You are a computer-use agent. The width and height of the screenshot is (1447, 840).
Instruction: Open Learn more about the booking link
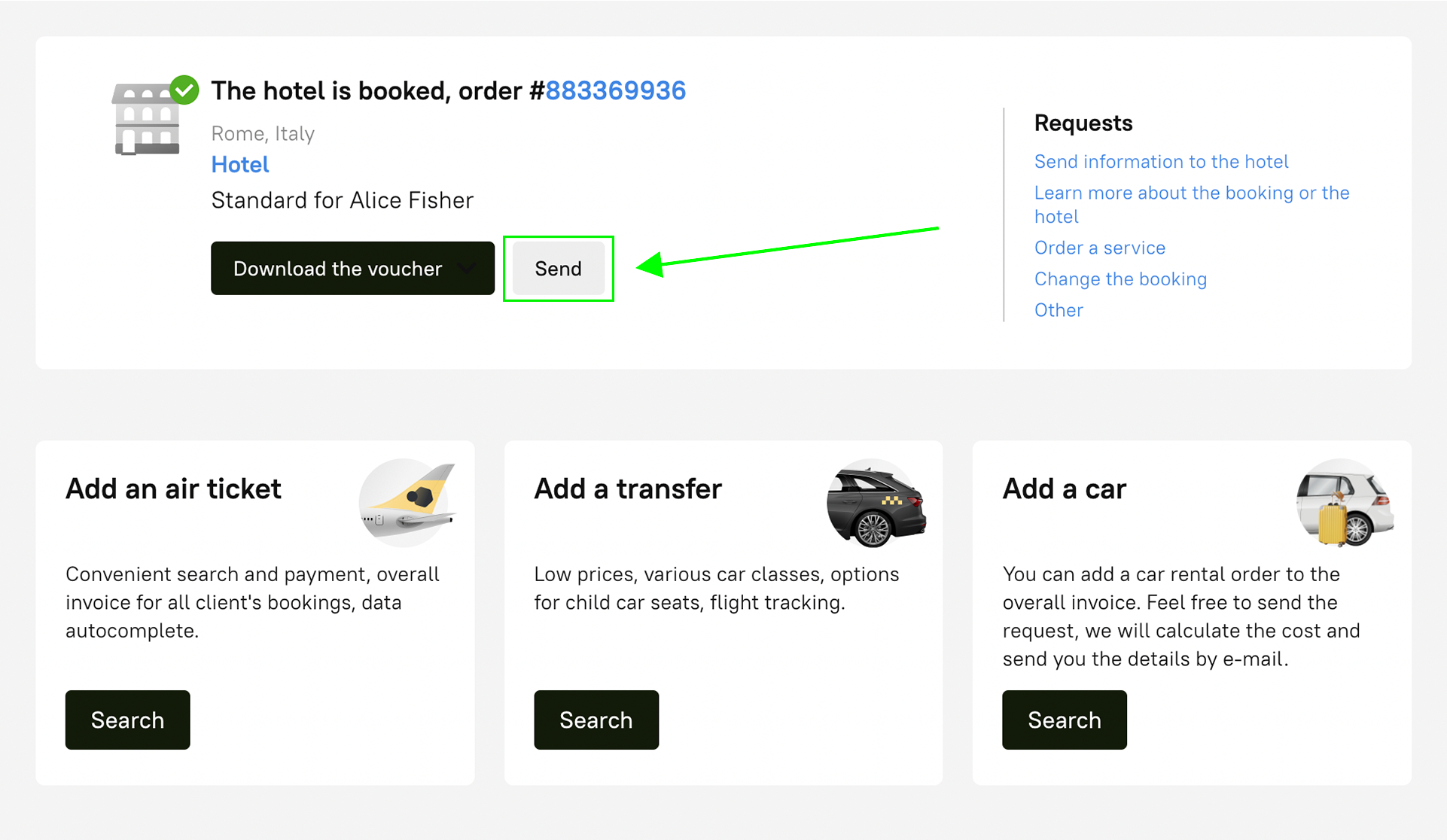(x=1191, y=193)
